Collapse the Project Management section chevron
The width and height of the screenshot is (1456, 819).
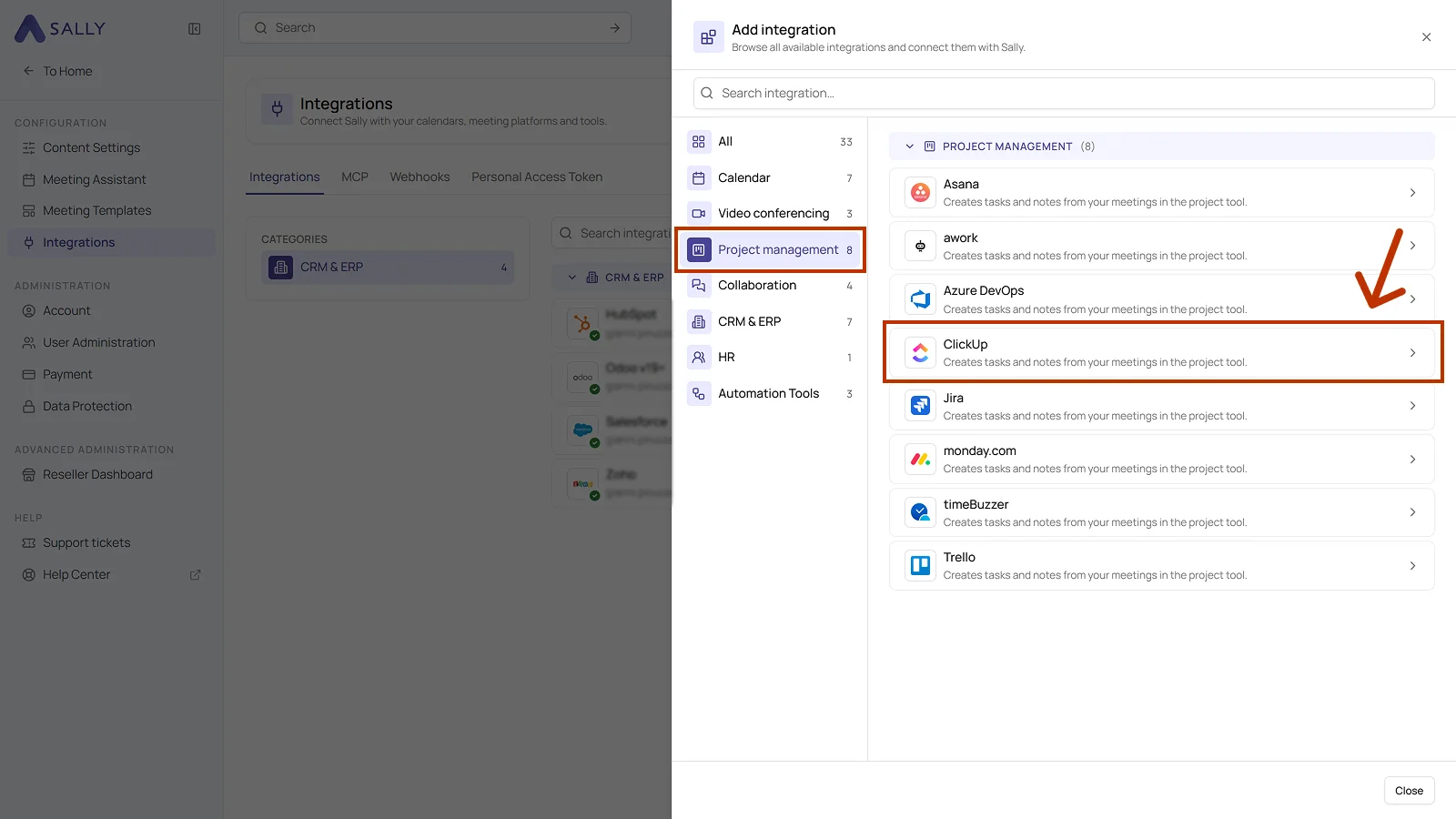(909, 147)
